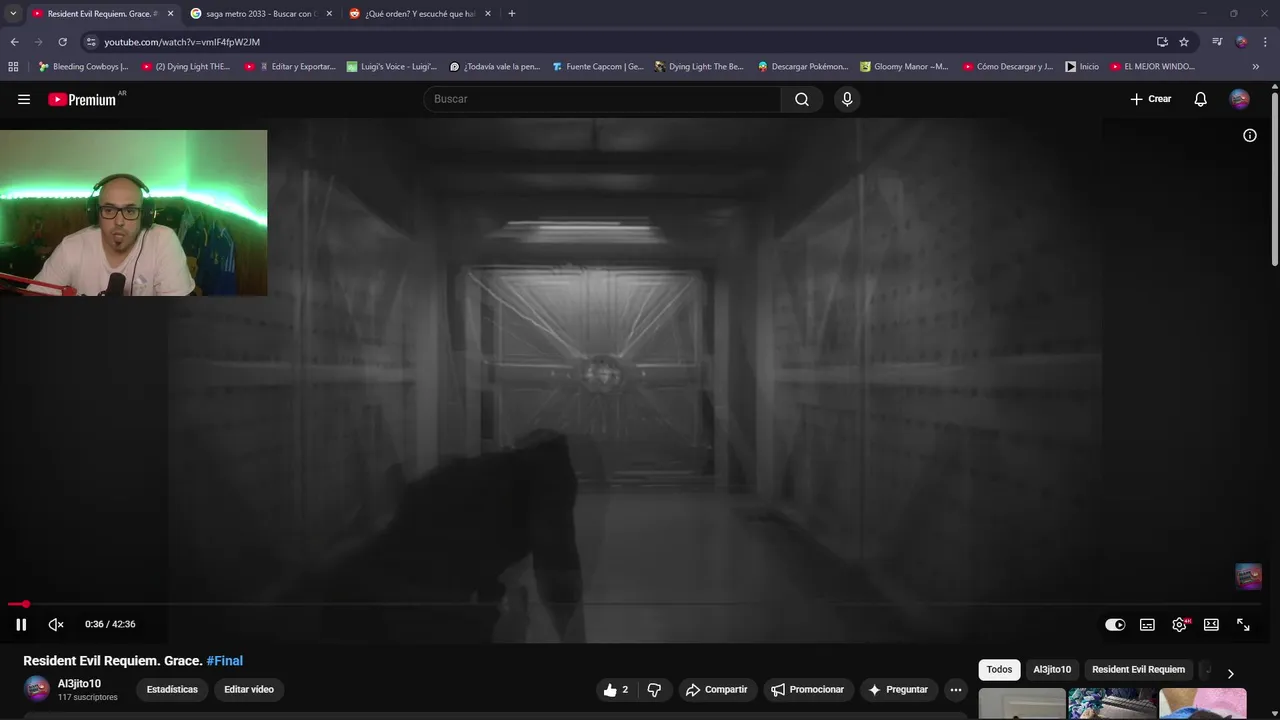The image size is (1280, 720).
Task: Open the player settings gear
Action: coord(1179,624)
